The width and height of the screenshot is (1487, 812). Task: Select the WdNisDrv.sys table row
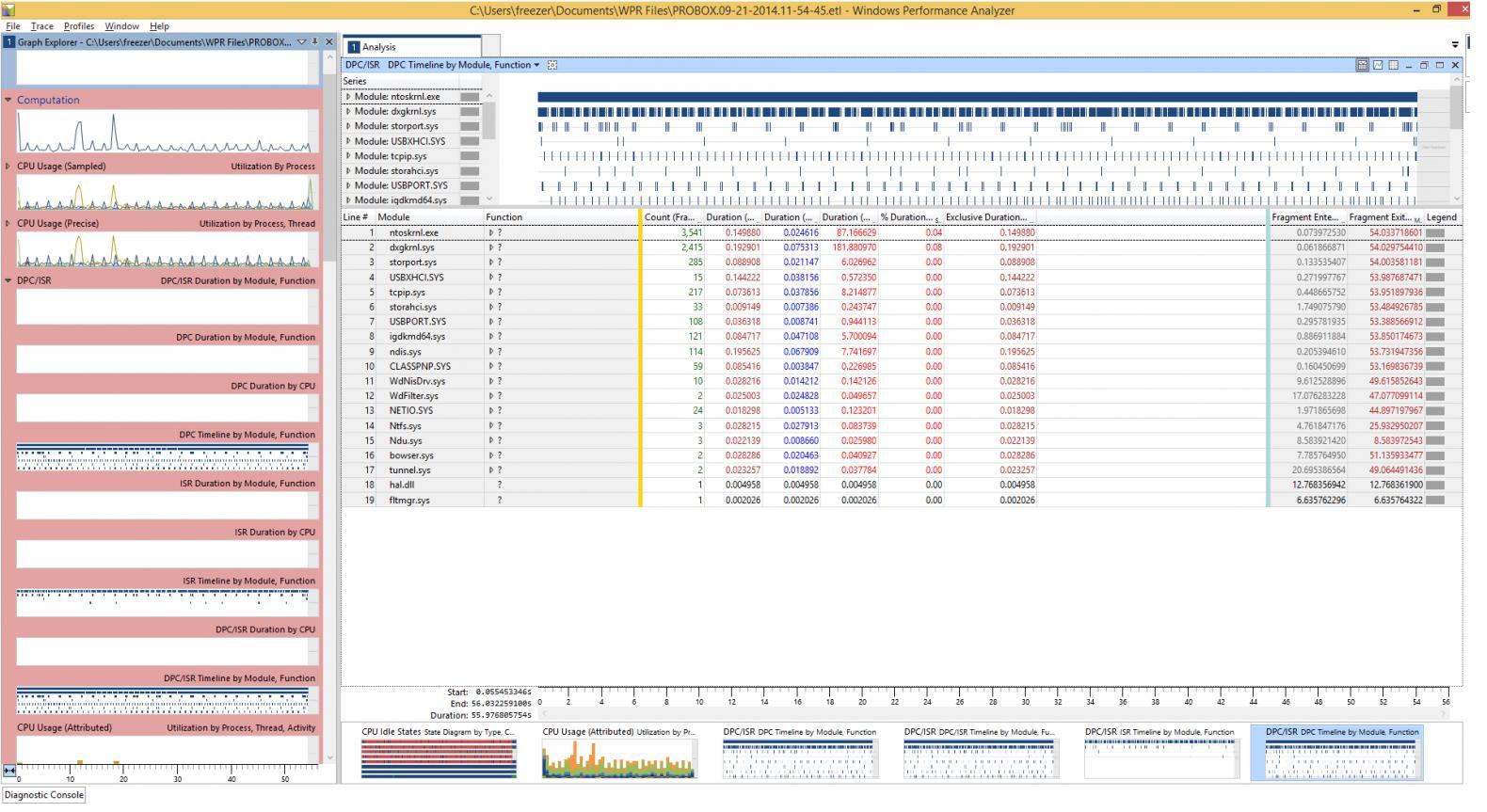pyautogui.click(x=901, y=381)
